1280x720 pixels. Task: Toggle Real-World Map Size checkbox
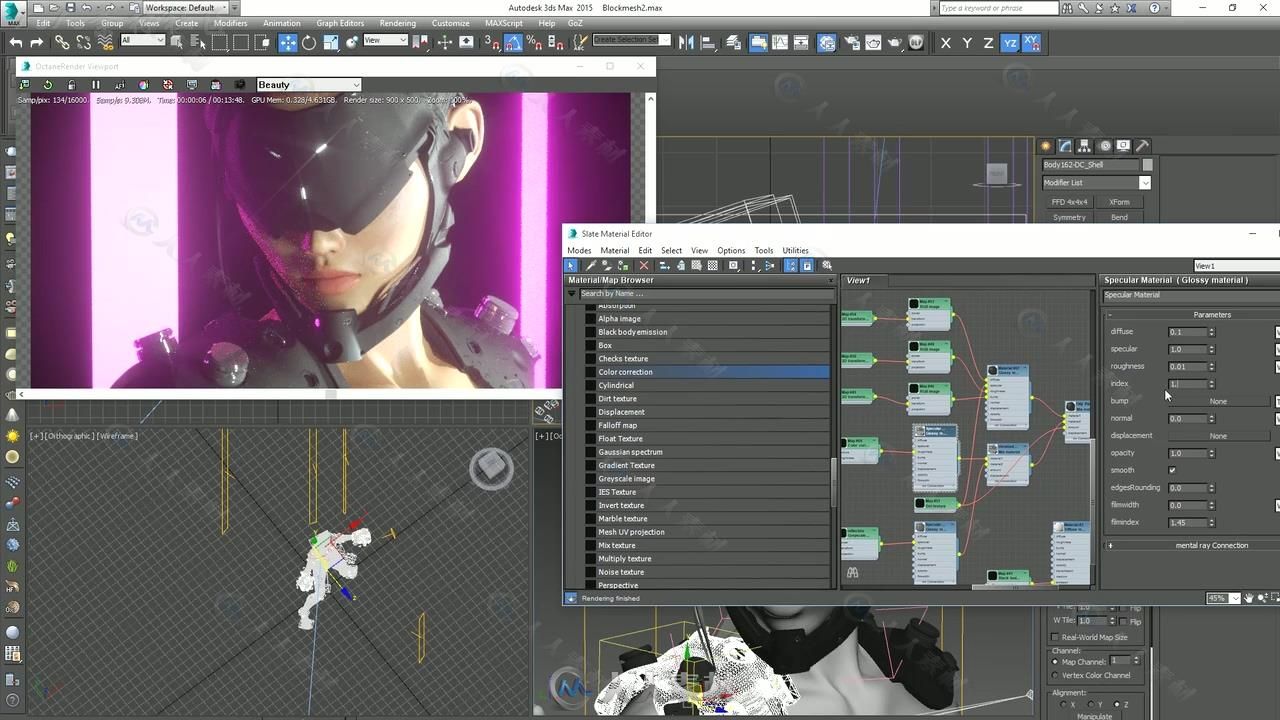click(1056, 637)
